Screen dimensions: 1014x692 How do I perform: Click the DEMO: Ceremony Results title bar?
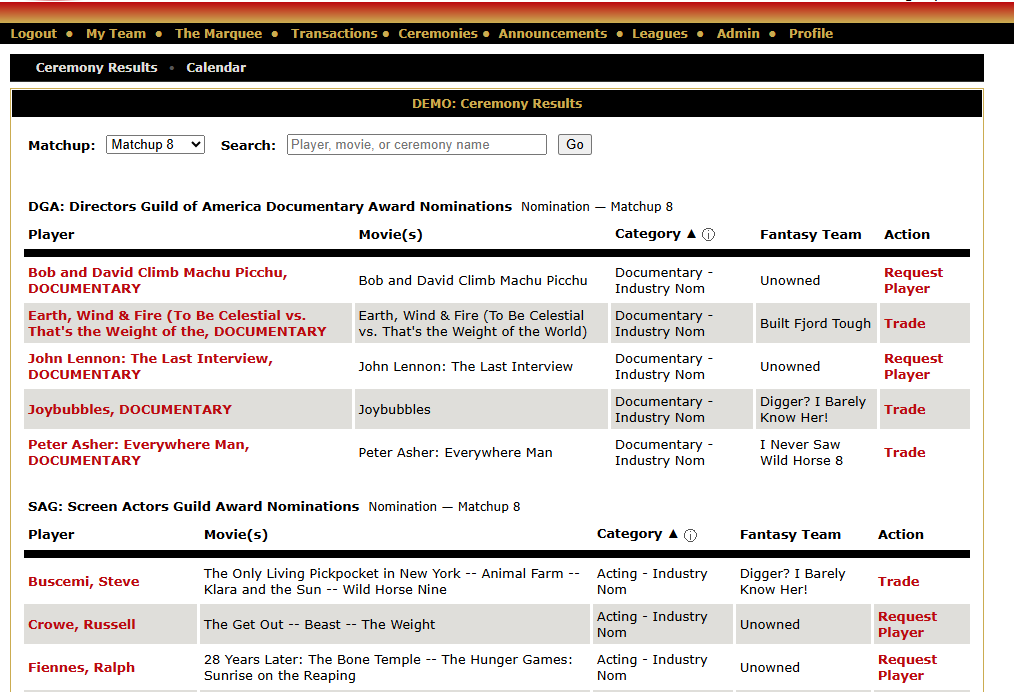[497, 103]
